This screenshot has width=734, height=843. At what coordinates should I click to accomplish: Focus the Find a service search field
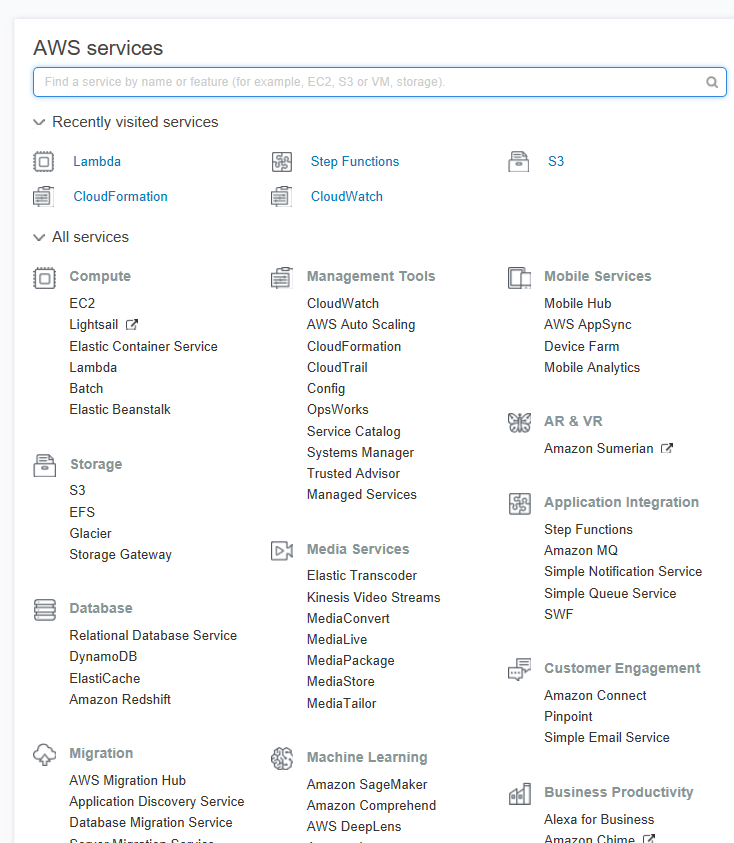tap(380, 82)
